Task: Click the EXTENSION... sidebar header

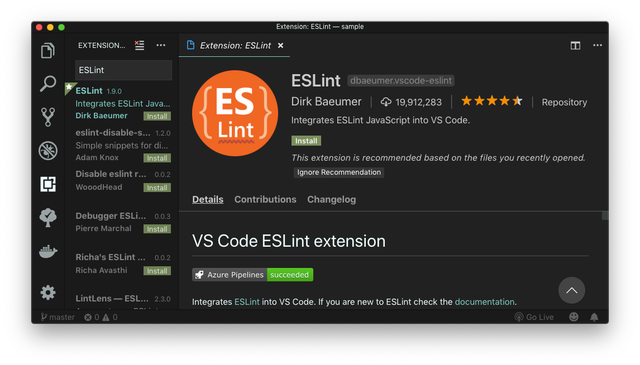Action: 102,45
